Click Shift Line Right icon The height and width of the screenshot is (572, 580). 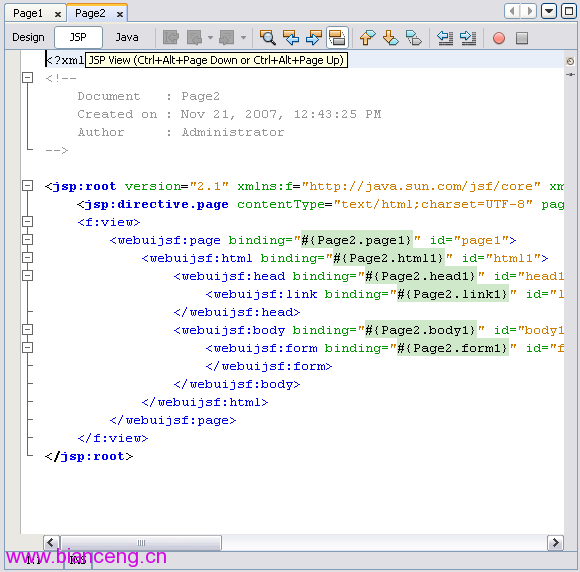[468, 37]
